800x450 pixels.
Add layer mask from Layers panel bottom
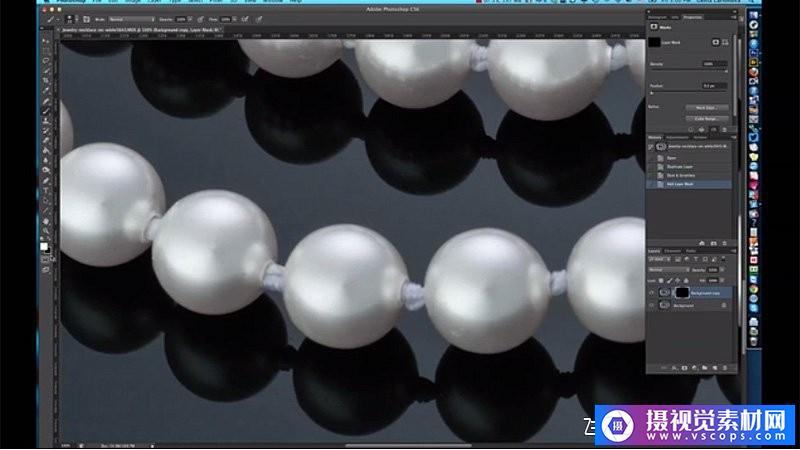(684, 368)
